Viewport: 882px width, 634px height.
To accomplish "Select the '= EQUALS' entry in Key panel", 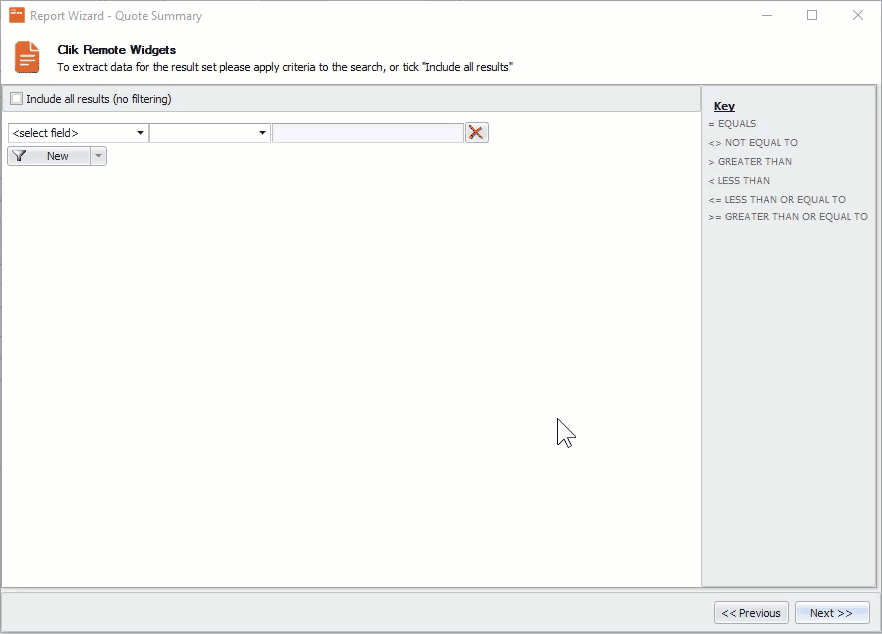I will click(735, 123).
